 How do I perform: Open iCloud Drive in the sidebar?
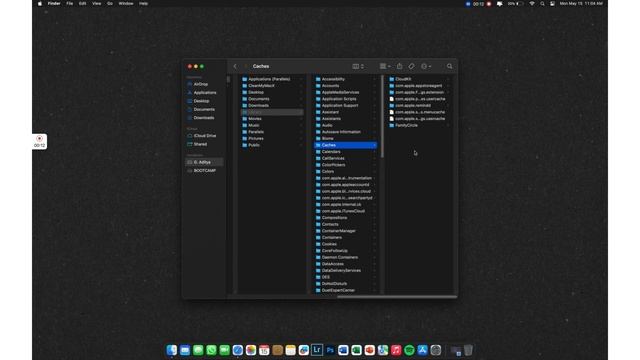coord(205,136)
